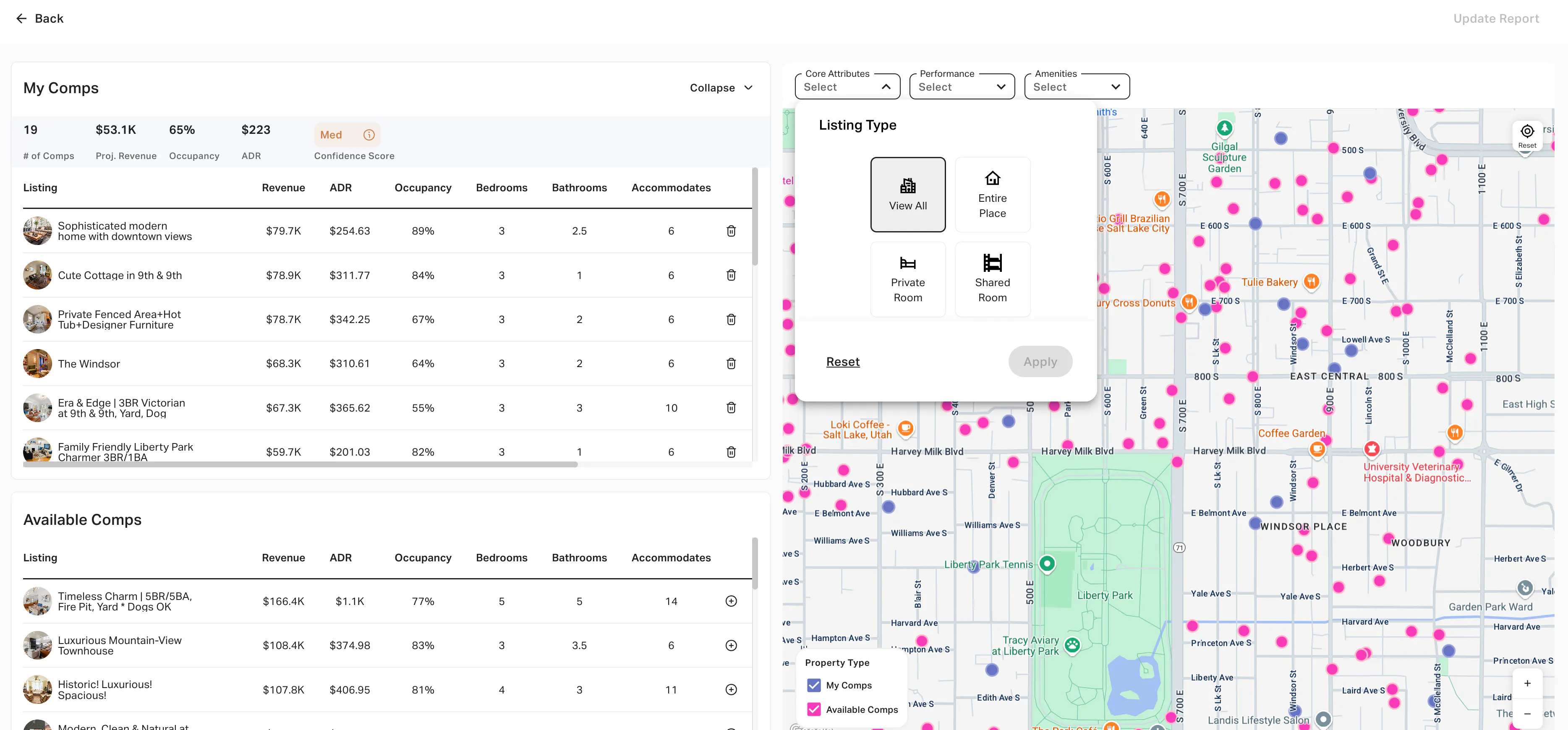The image size is (1568, 730).
Task: Sort Available Comps by Bedrooms column
Action: 502,558
